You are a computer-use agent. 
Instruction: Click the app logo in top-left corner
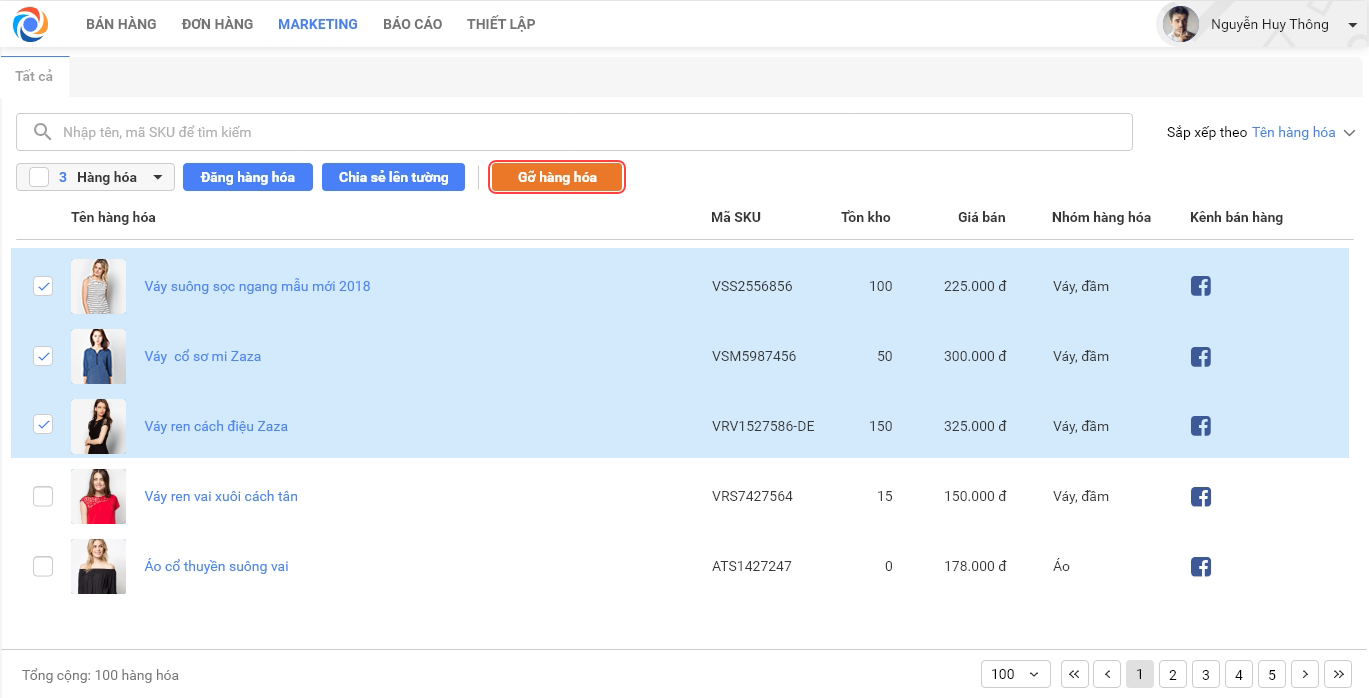(x=30, y=24)
